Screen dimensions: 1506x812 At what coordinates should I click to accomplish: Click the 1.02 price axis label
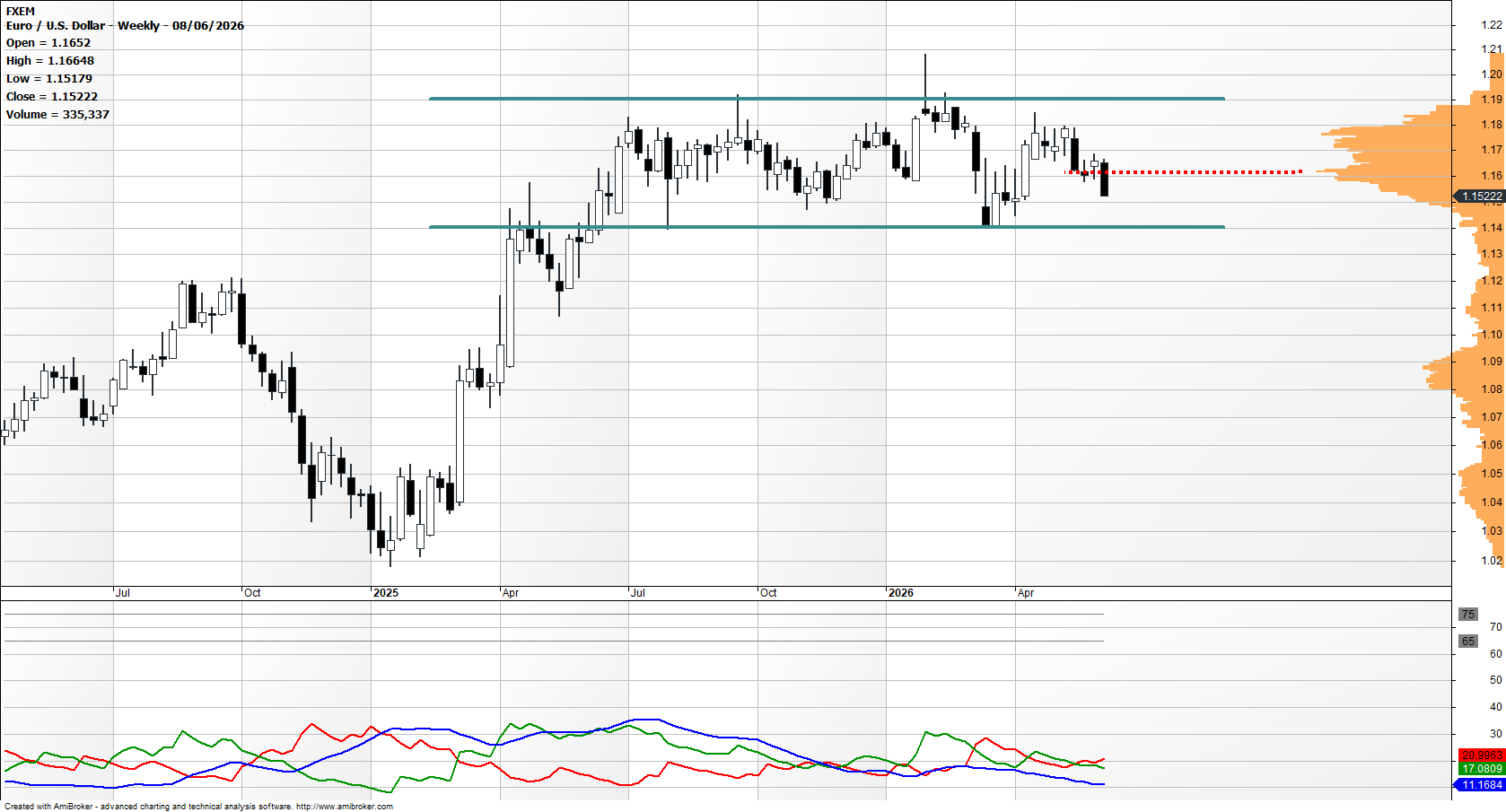(1492, 561)
